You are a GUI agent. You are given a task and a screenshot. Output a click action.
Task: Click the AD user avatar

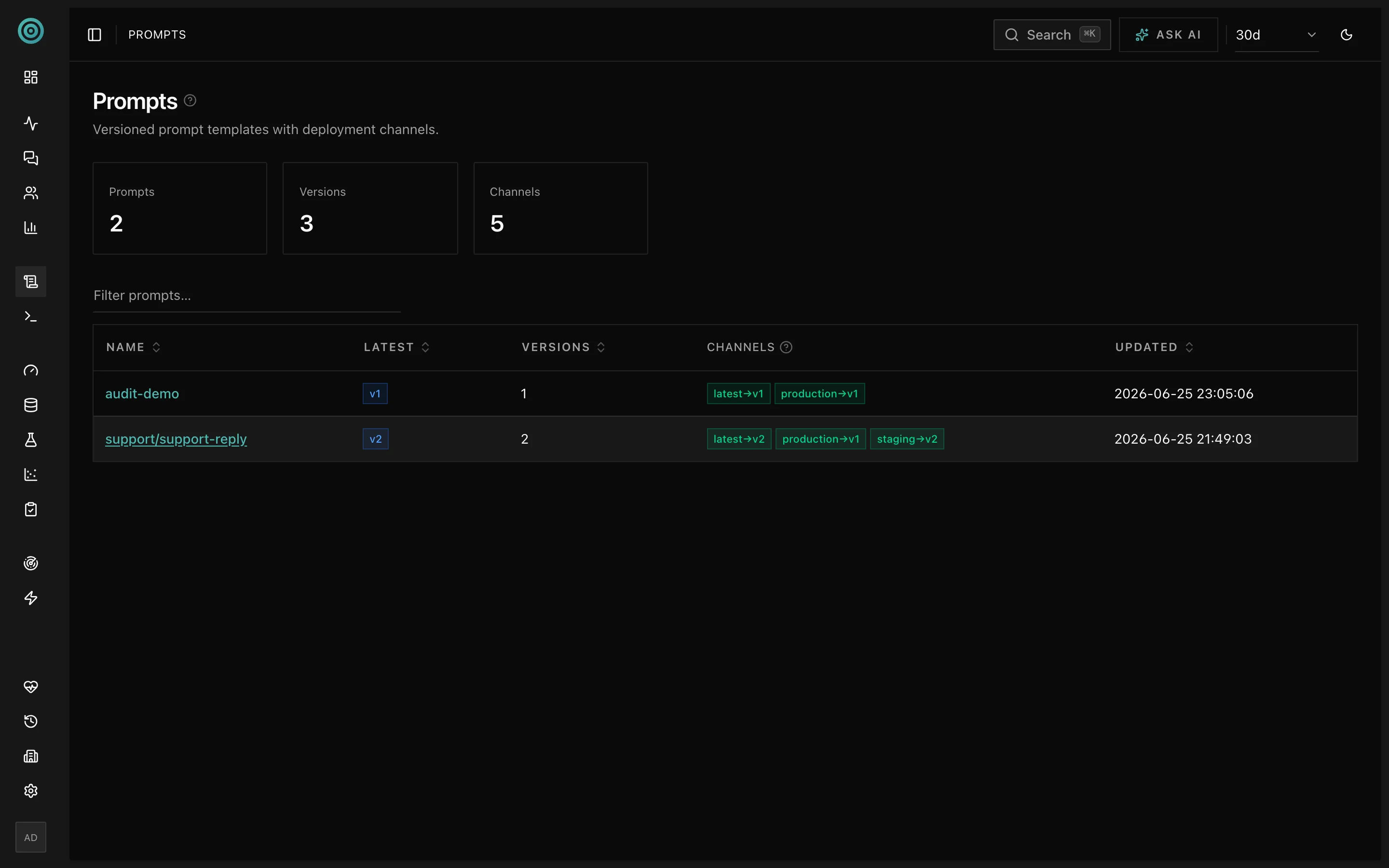[x=30, y=838]
